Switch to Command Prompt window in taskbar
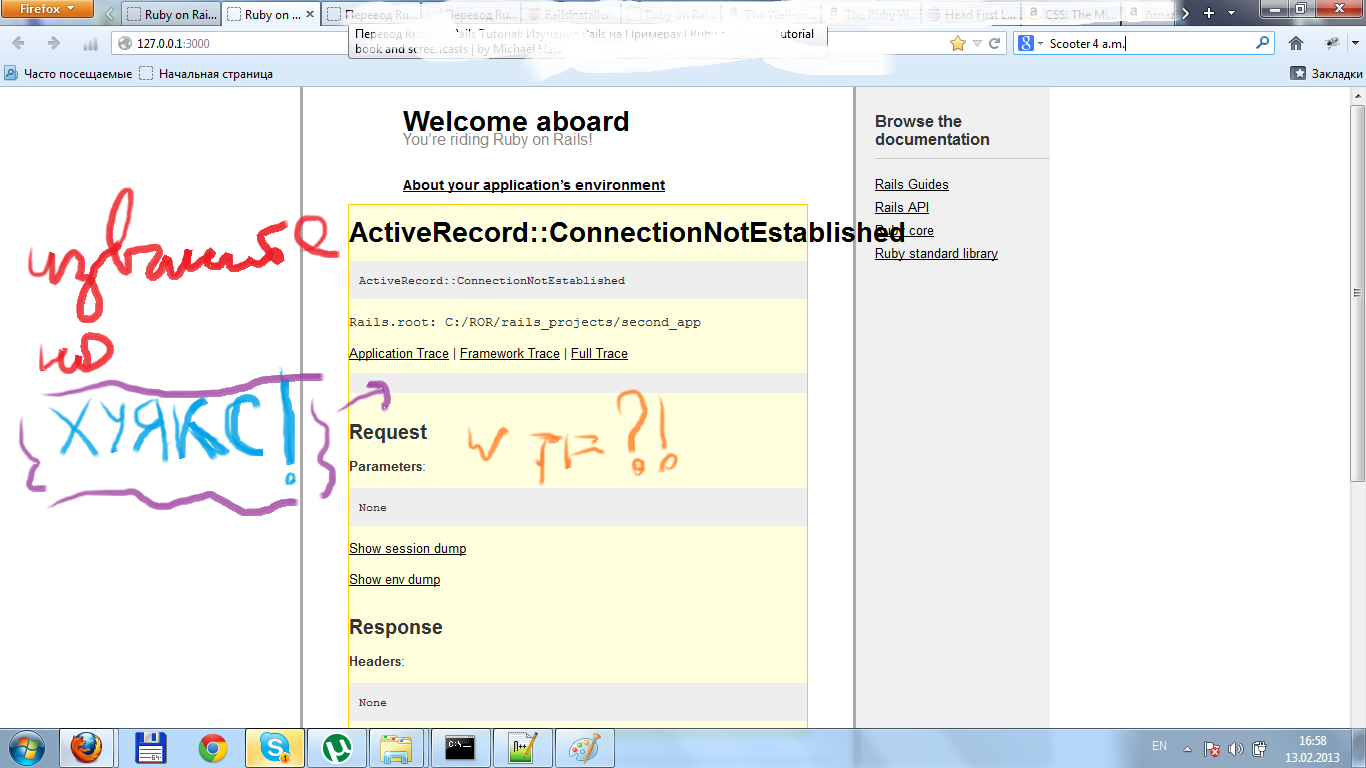Image resolution: width=1366 pixels, height=768 pixels. [x=460, y=748]
